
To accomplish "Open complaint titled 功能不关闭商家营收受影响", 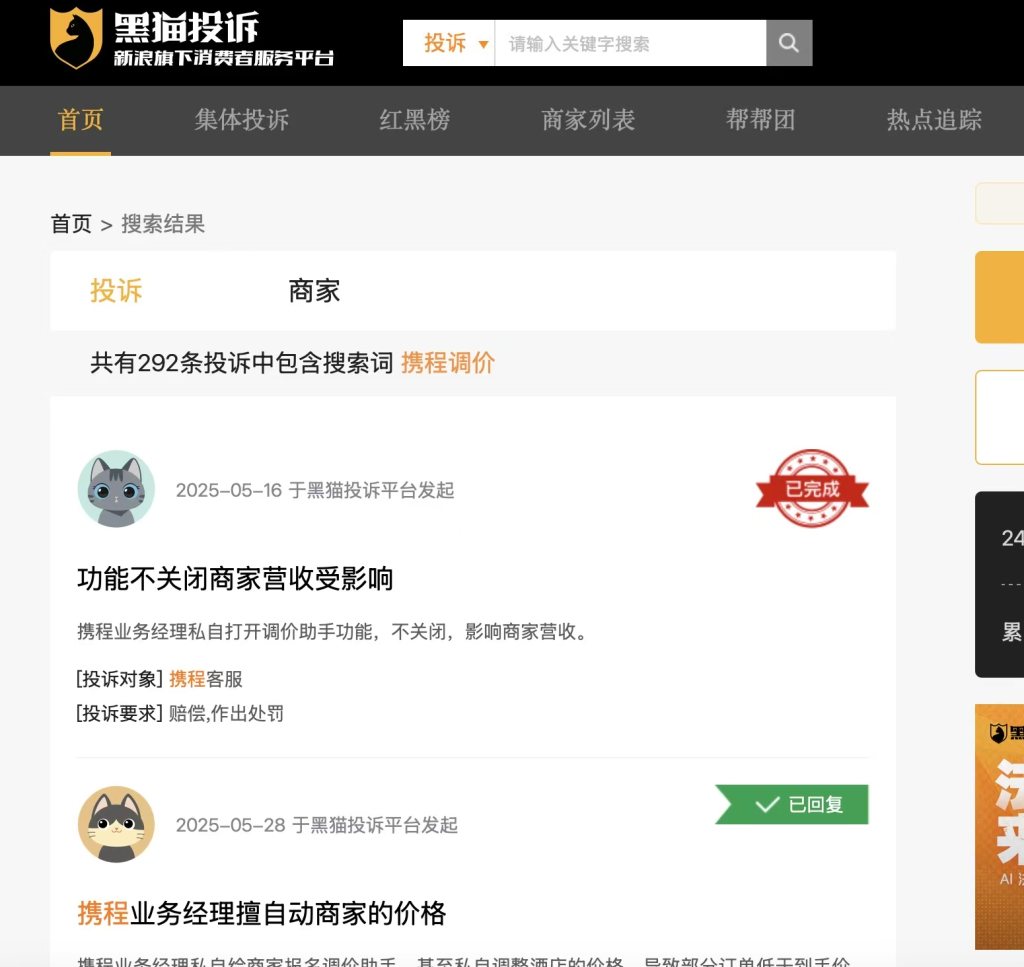I will coord(235,579).
